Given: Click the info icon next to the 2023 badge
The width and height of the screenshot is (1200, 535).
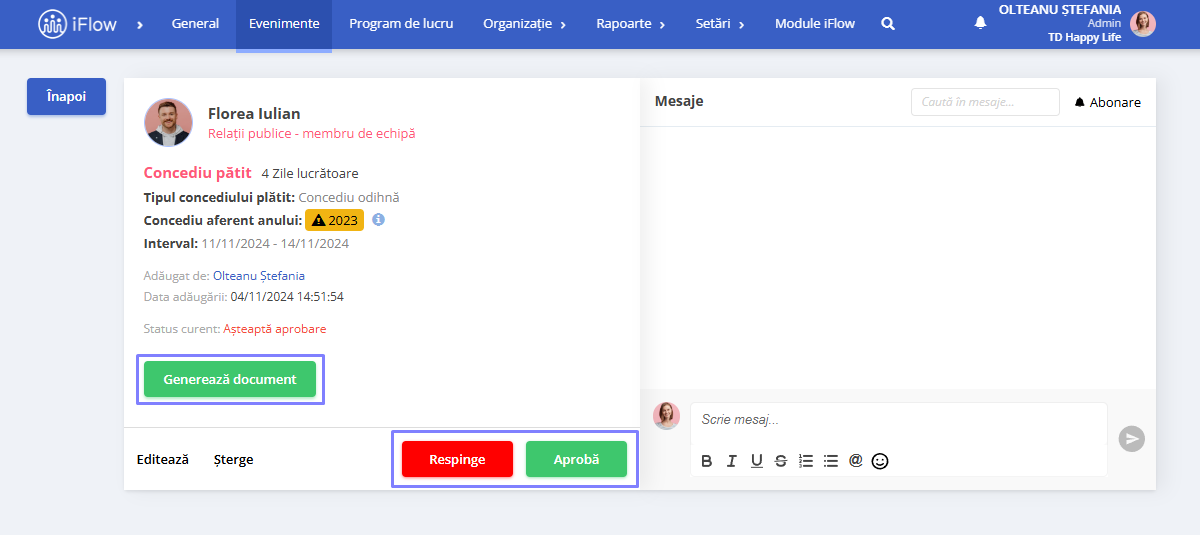Looking at the screenshot, I should [378, 220].
